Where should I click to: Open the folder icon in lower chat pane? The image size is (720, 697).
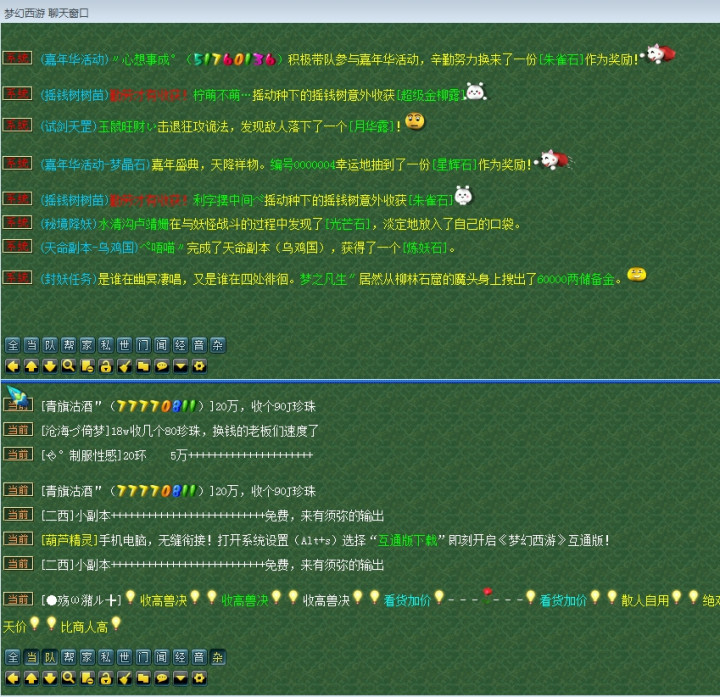[143, 678]
